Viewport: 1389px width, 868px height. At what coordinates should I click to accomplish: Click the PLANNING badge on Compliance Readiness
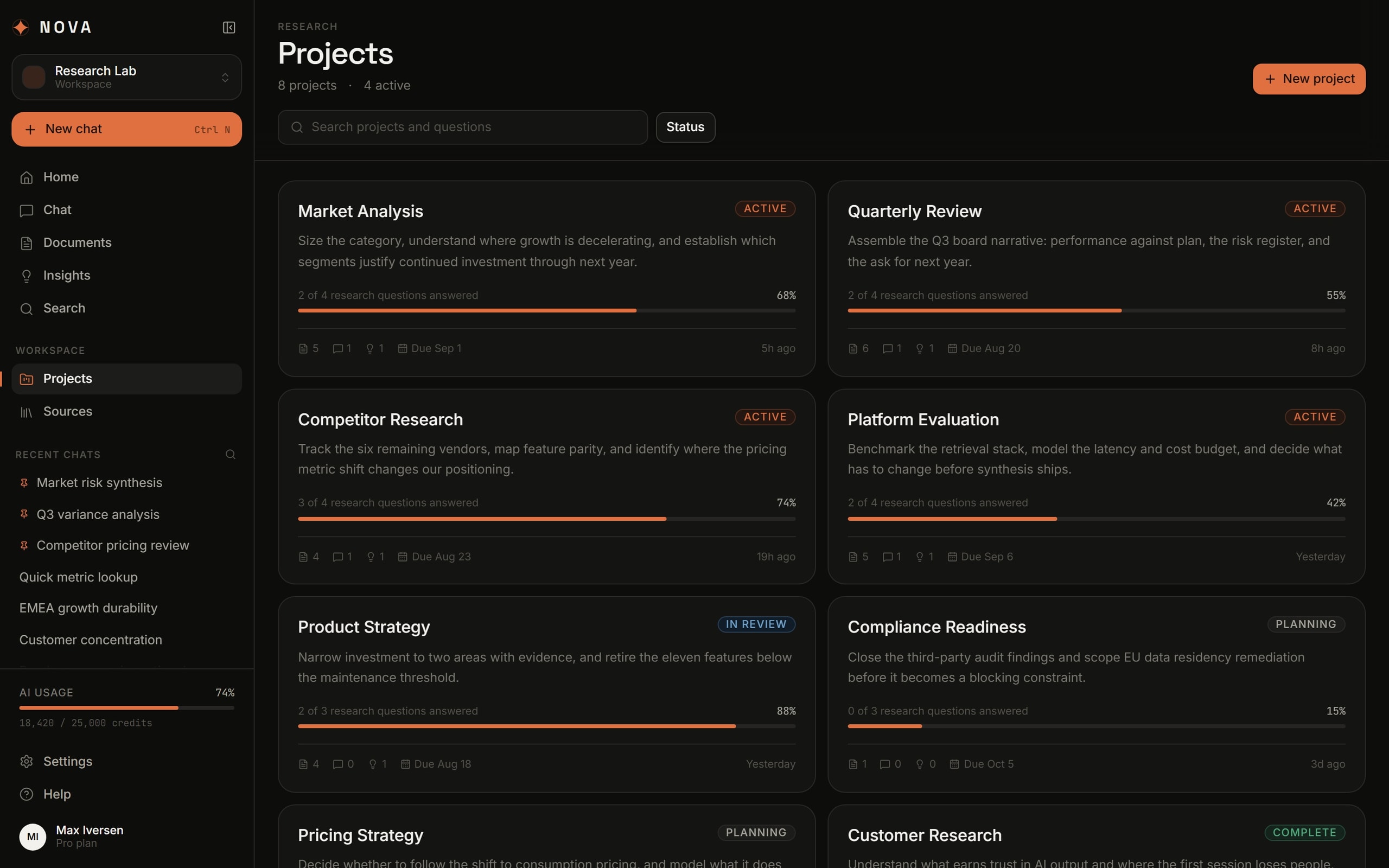coord(1306,624)
